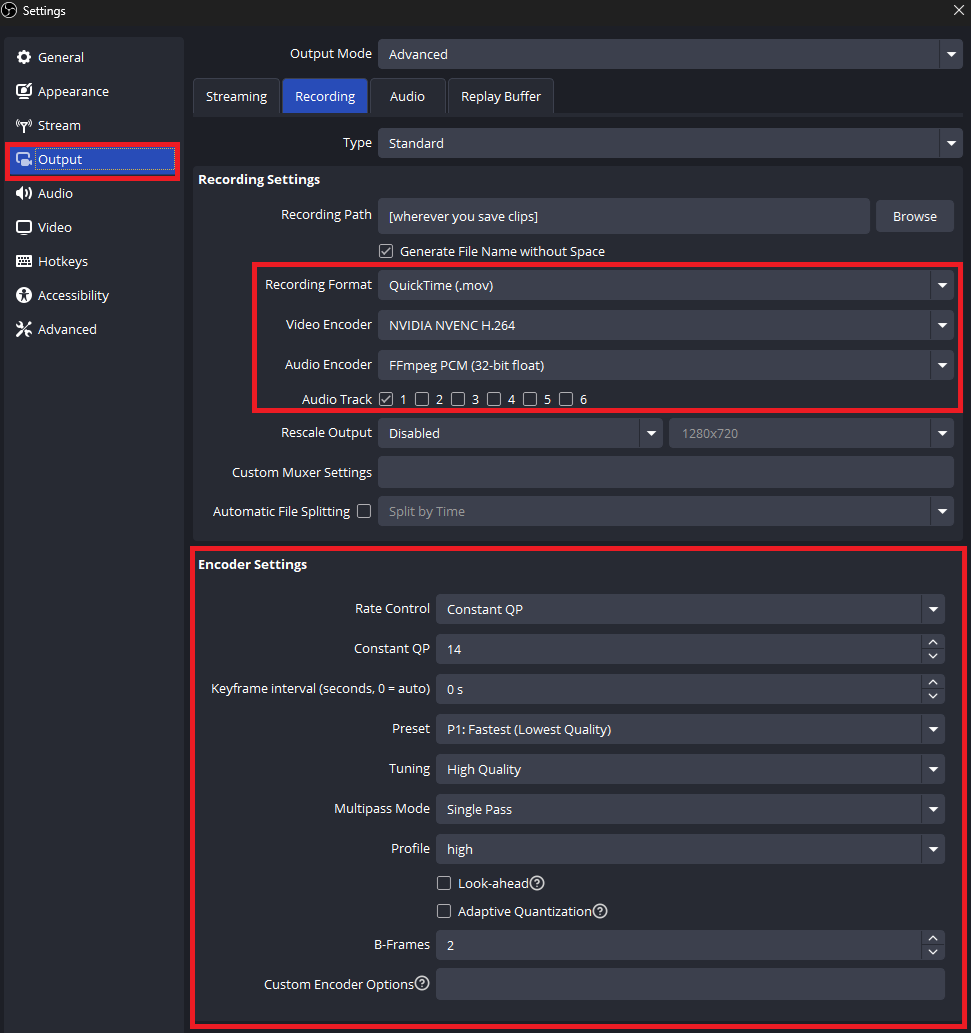Click the Advanced tools icon in sidebar
Screen dimensions: 971x1033
click(x=24, y=330)
